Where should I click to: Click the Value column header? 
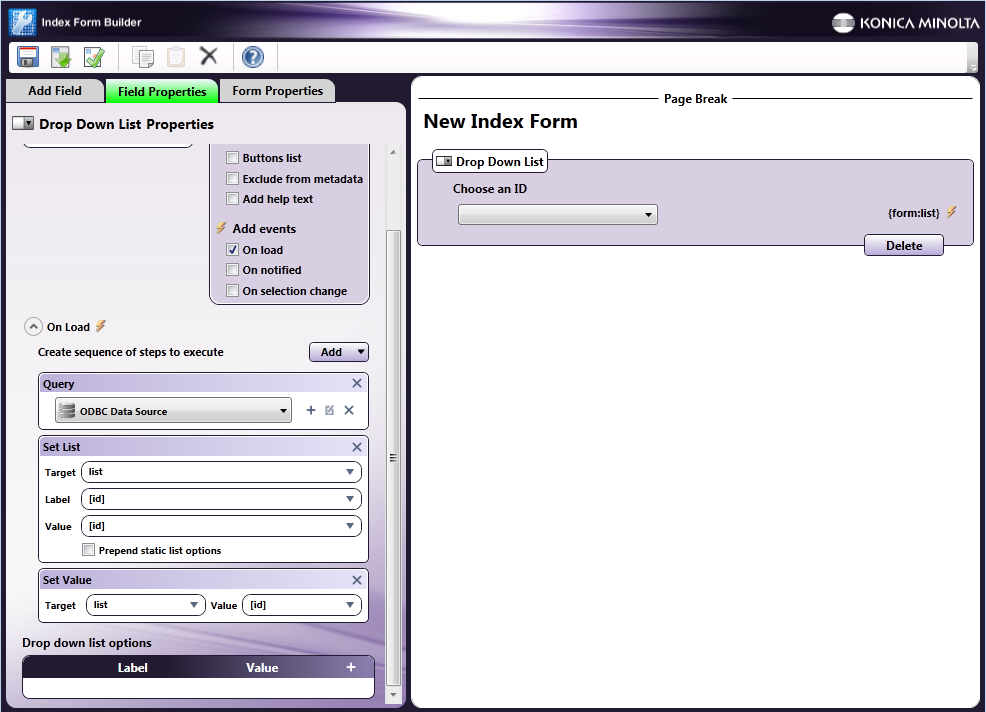262,667
